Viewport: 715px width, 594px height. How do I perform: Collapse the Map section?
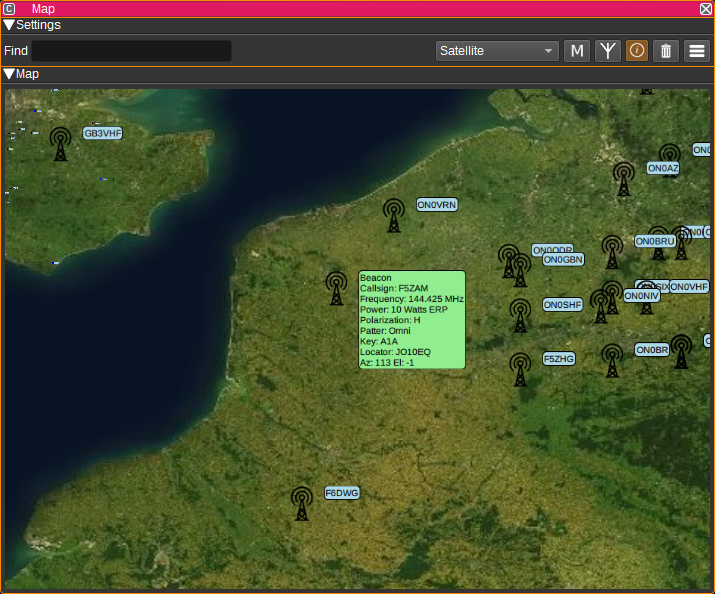pyautogui.click(x=9, y=74)
